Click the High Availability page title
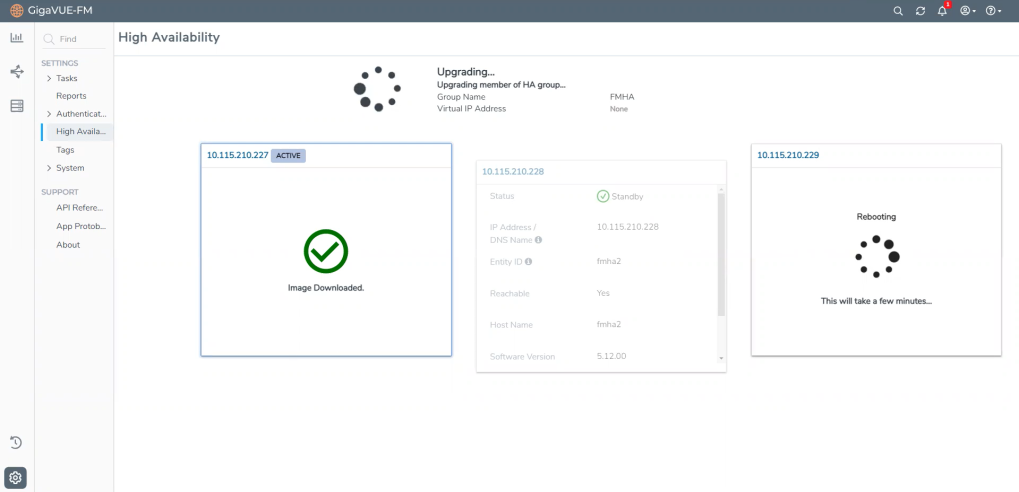 coord(169,38)
